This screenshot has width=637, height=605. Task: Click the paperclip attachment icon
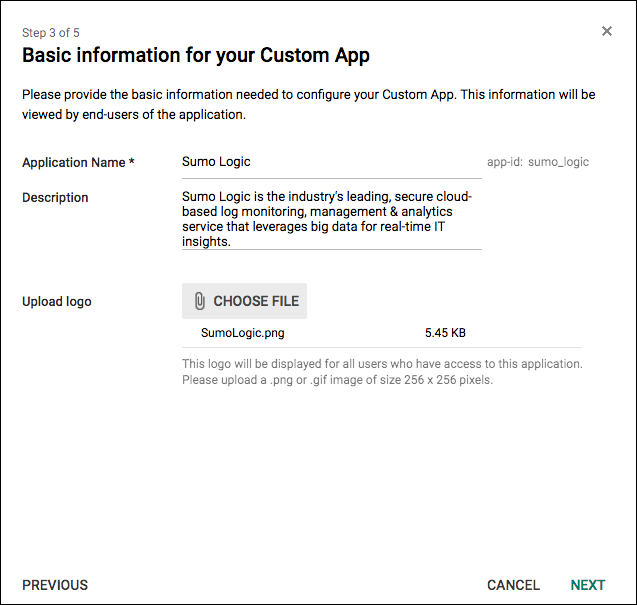click(x=199, y=301)
